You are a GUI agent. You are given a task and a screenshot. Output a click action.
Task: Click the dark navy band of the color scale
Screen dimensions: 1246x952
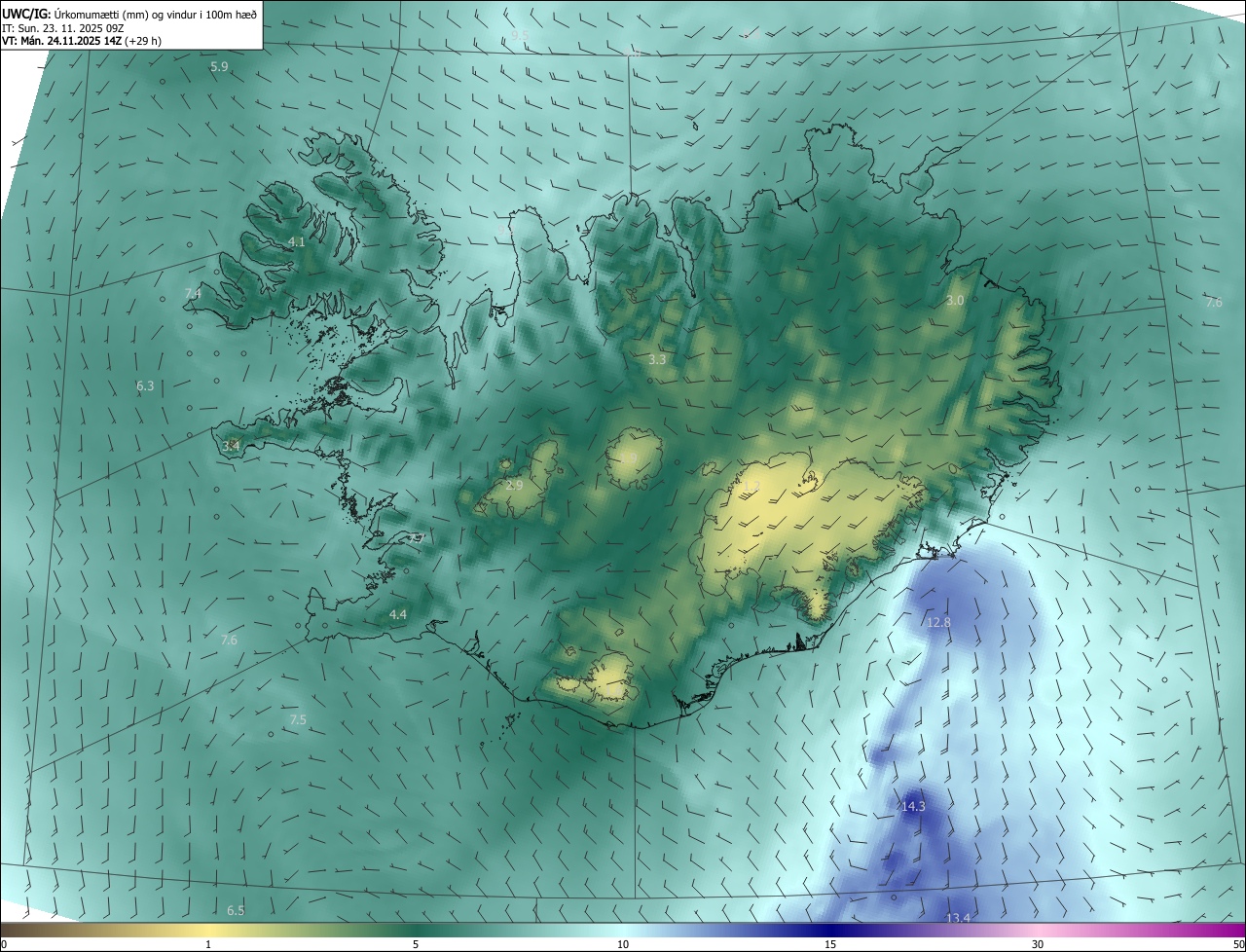(x=830, y=931)
